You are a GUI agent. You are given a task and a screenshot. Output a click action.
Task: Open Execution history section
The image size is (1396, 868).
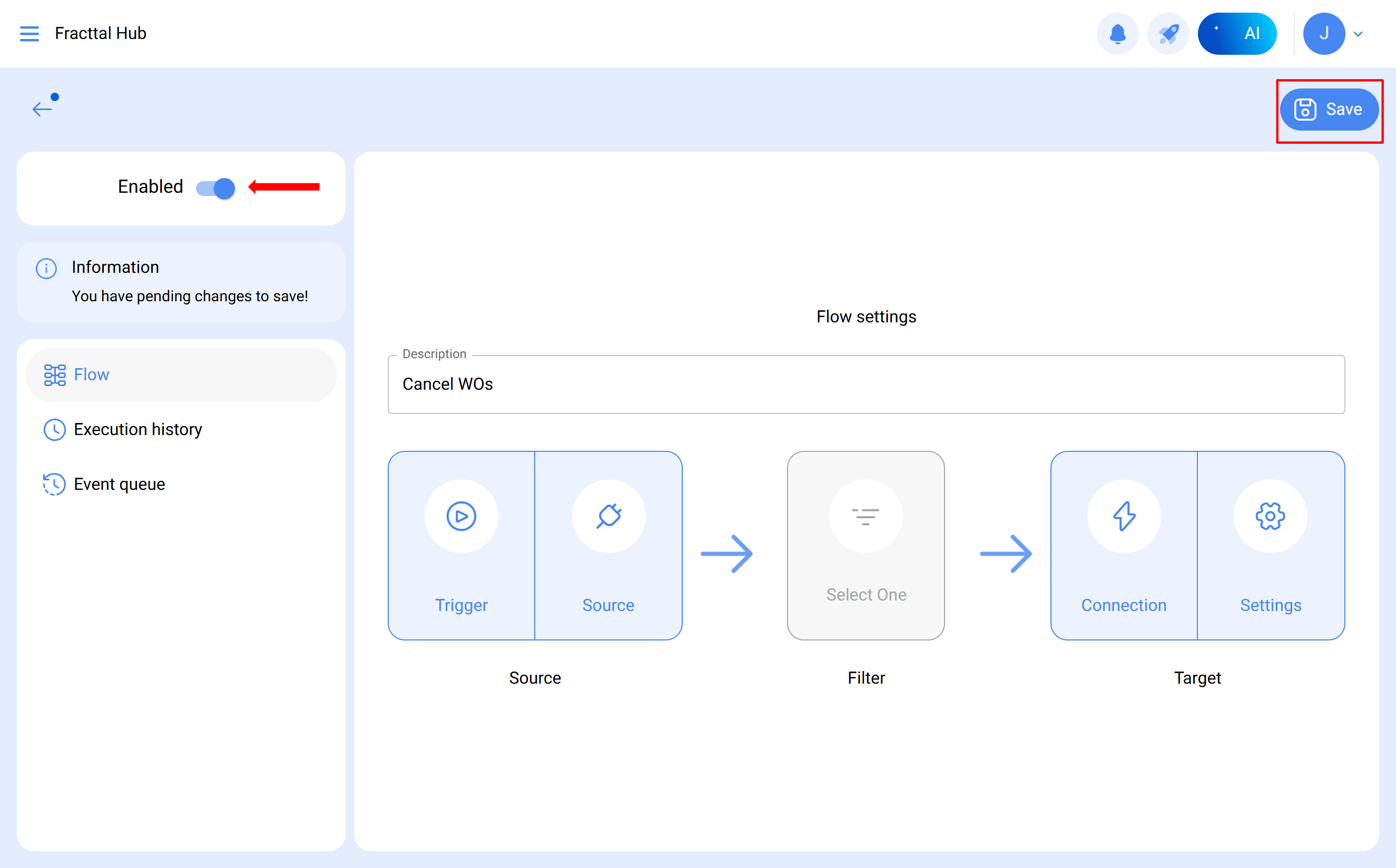138,429
